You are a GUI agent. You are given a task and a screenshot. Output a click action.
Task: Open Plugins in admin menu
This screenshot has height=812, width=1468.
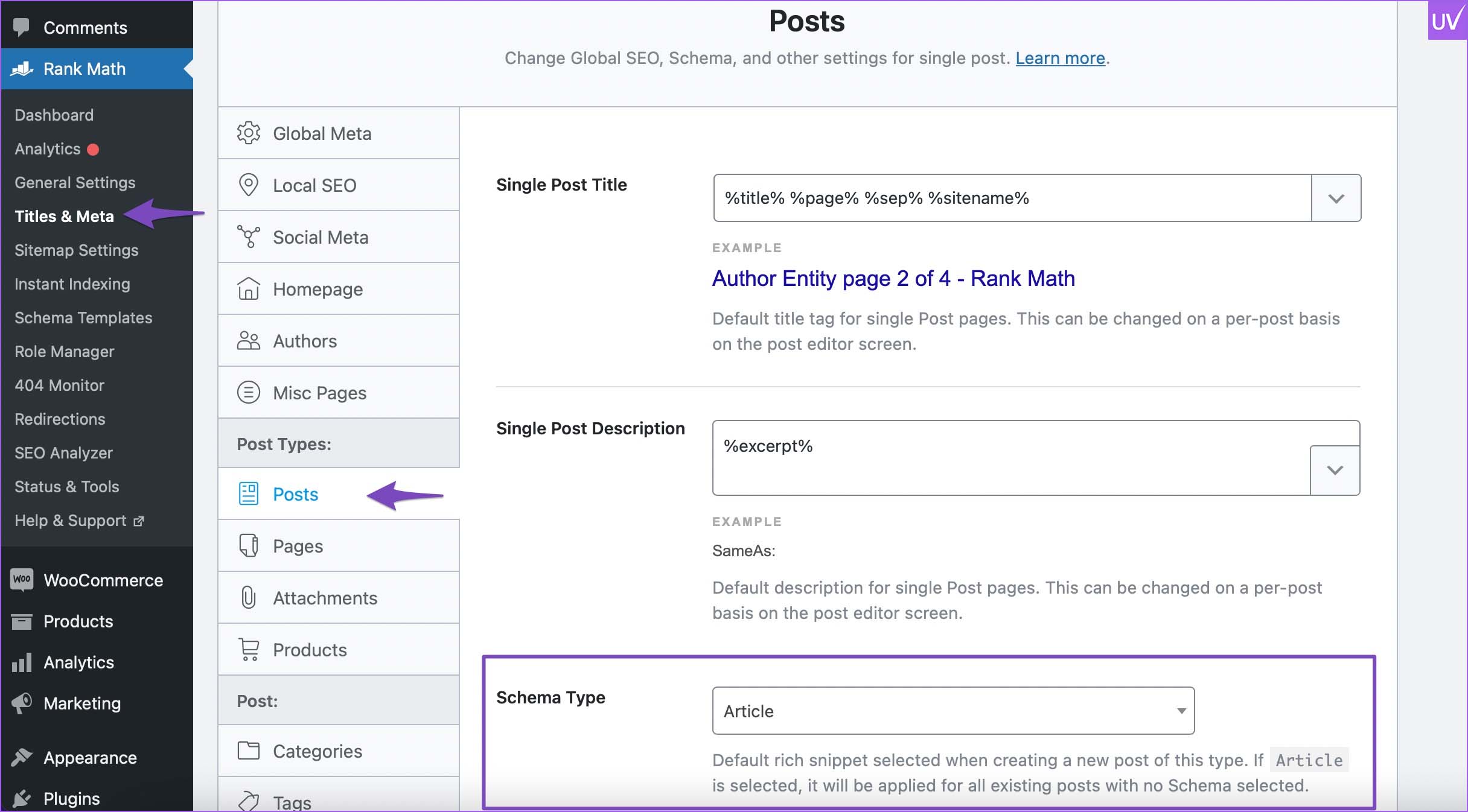pos(97,799)
